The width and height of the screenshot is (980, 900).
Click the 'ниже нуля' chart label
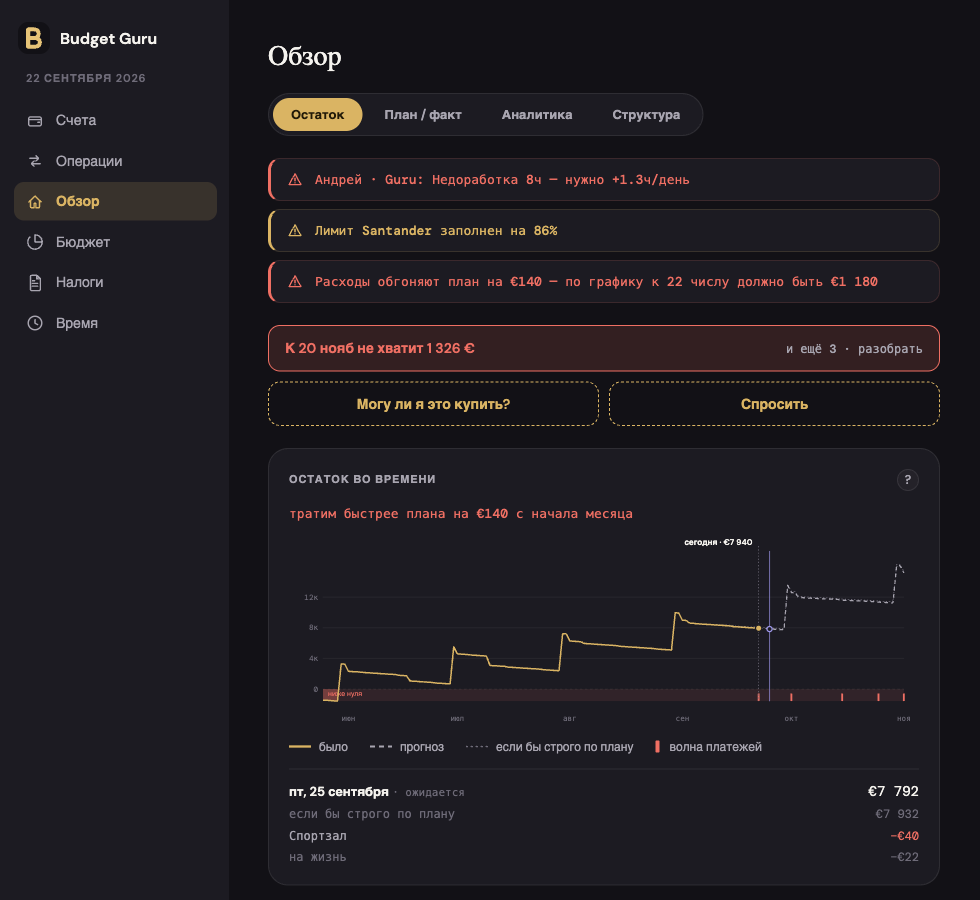[344, 694]
